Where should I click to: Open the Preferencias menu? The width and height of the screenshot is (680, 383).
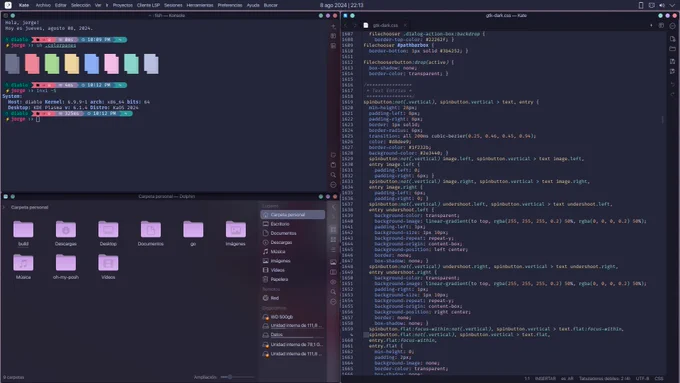pos(230,5)
